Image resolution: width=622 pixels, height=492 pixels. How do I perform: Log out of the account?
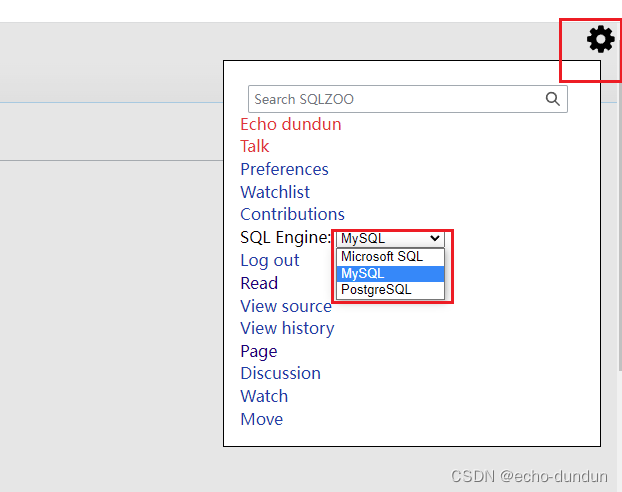(270, 261)
